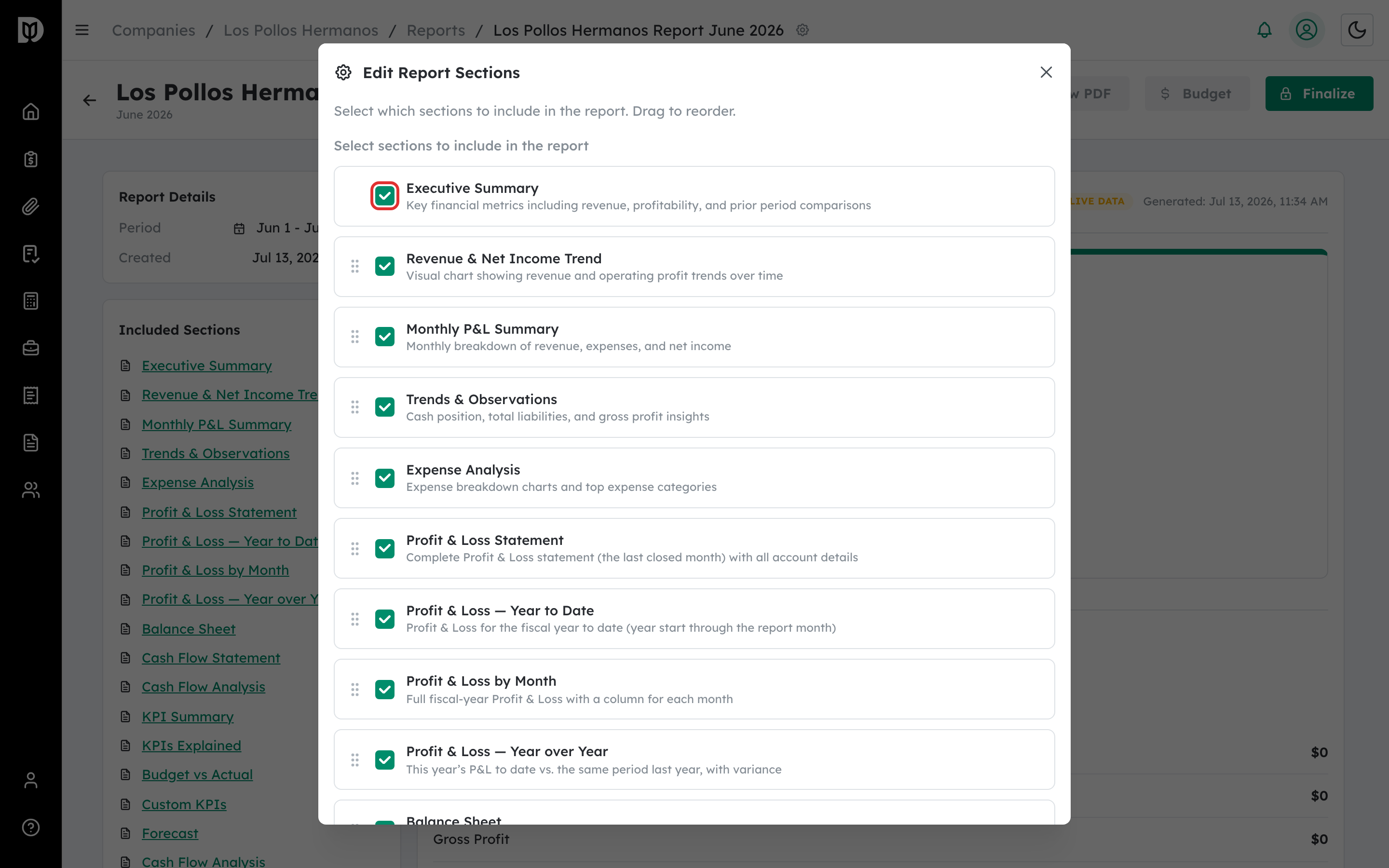Uncheck Profit & Loss by Month checkbox
The height and width of the screenshot is (868, 1389).
[x=384, y=690]
